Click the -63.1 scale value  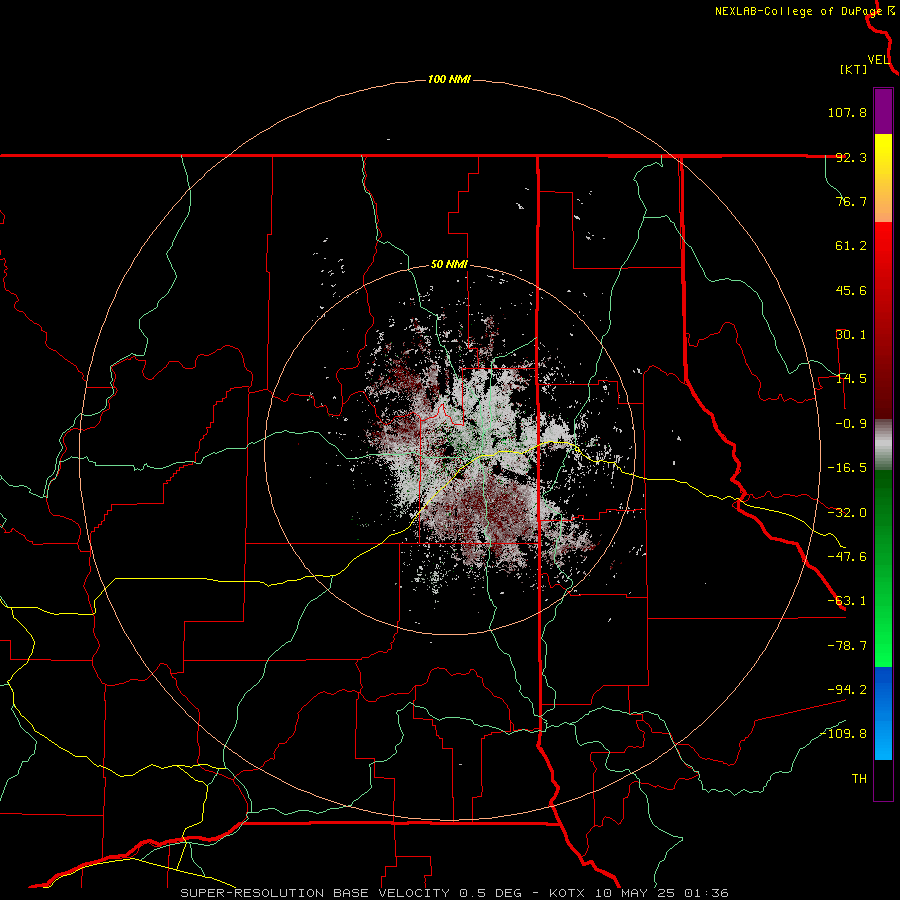847,600
